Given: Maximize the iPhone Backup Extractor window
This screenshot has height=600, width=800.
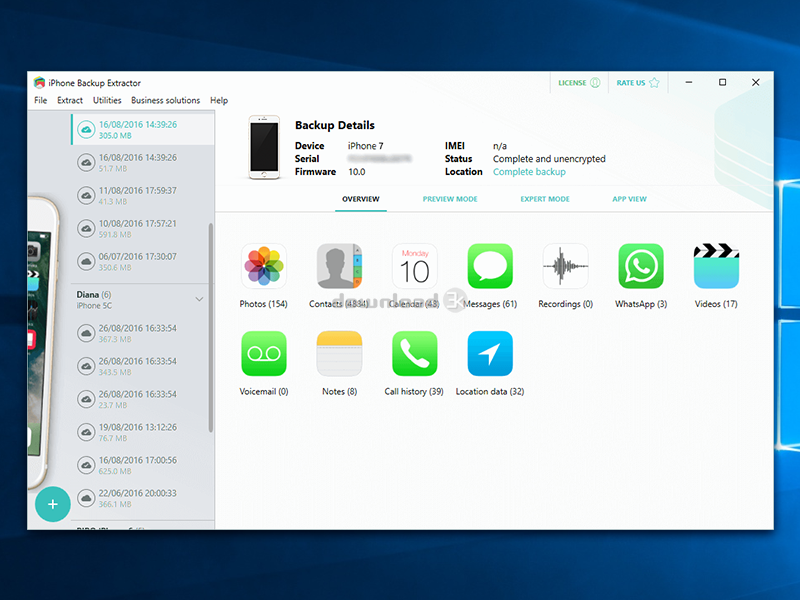Looking at the screenshot, I should coord(722,82).
